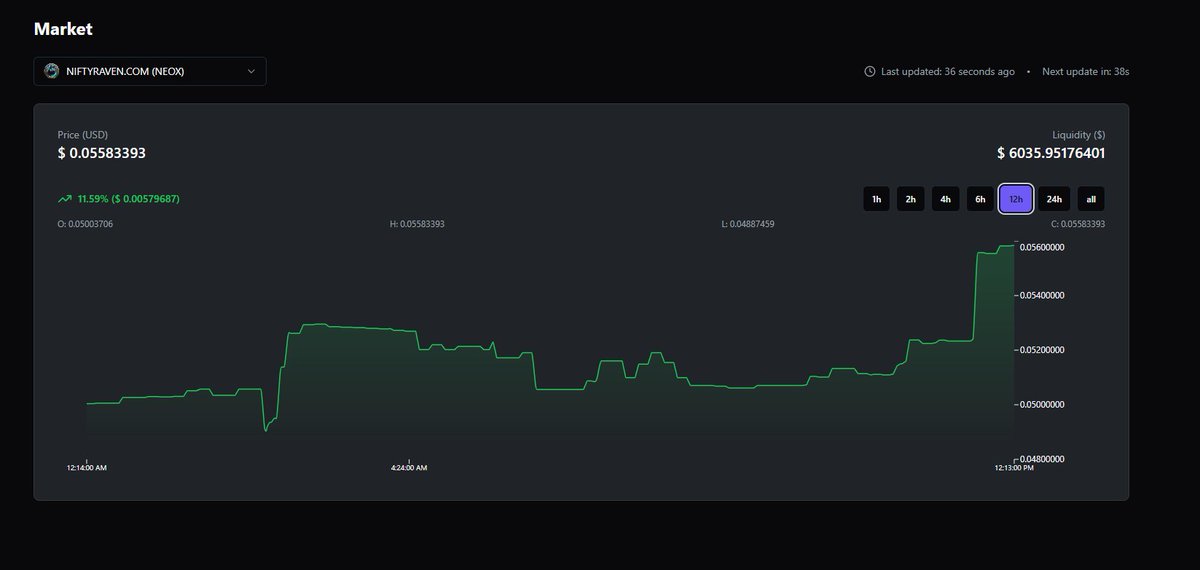Viewport: 1200px width, 570px height.
Task: Click the green upward trend arrow icon
Action: [65, 199]
